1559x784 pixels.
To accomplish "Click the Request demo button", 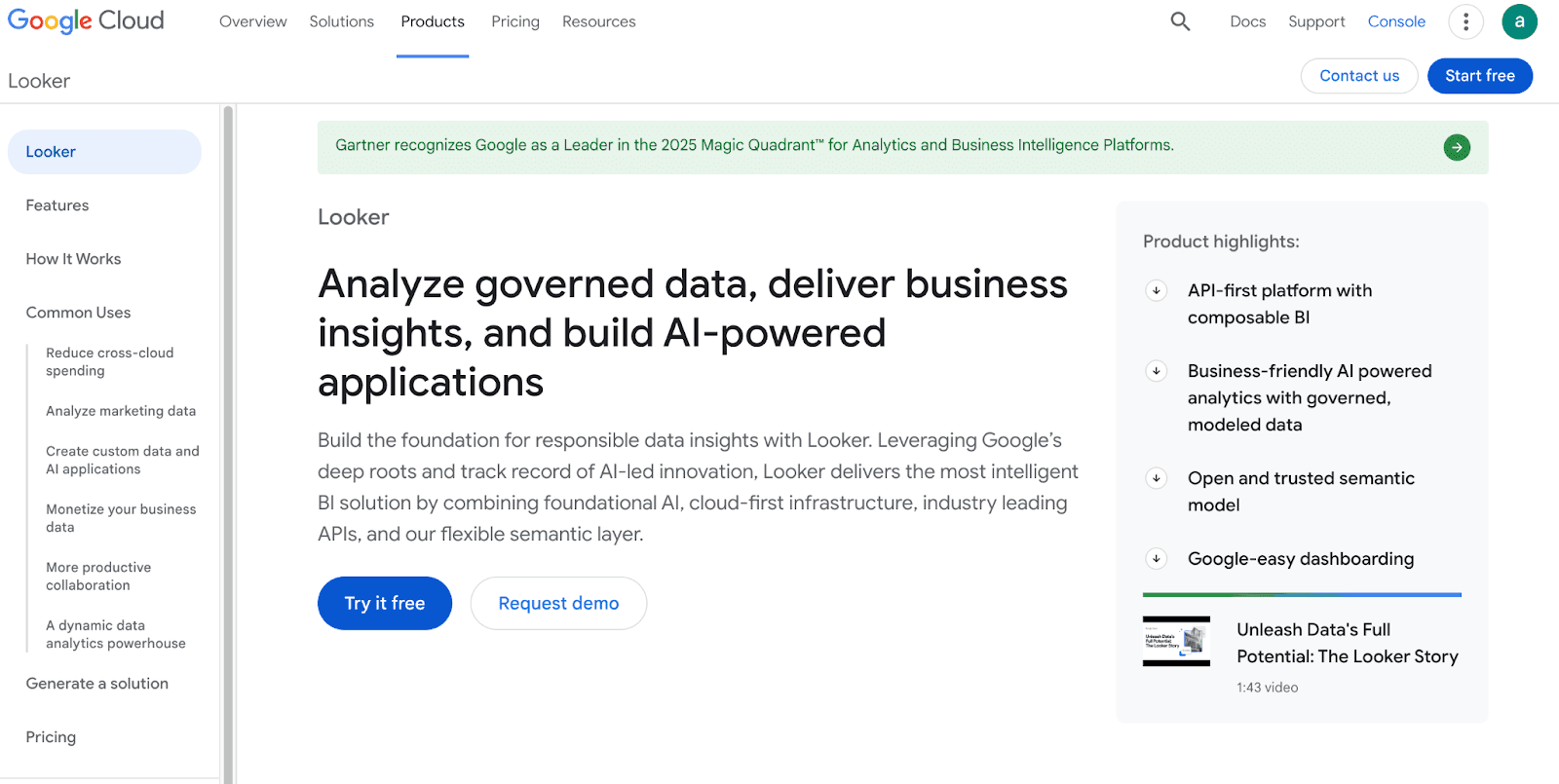I will click(558, 603).
